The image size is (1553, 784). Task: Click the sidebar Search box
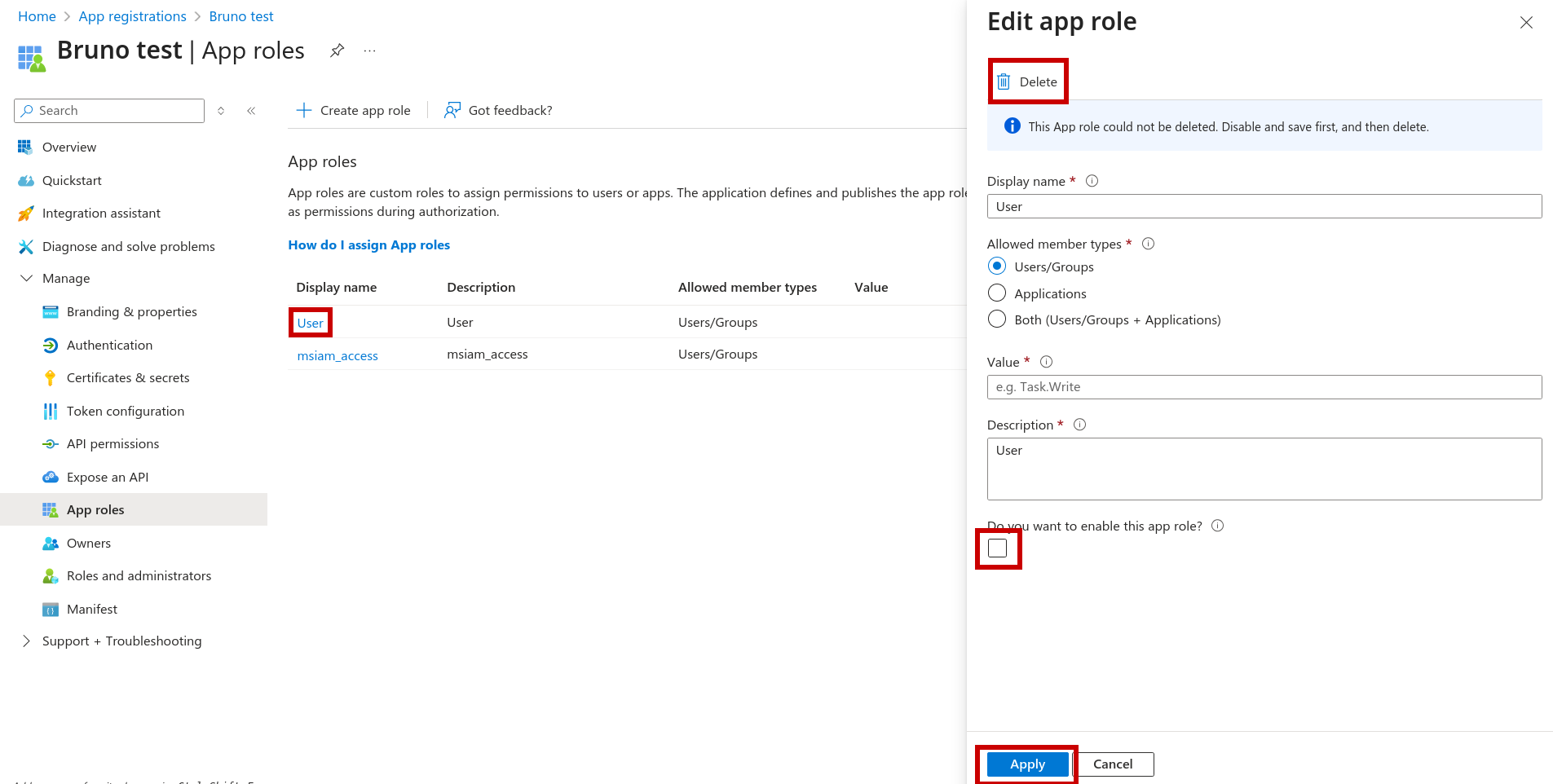click(x=109, y=111)
